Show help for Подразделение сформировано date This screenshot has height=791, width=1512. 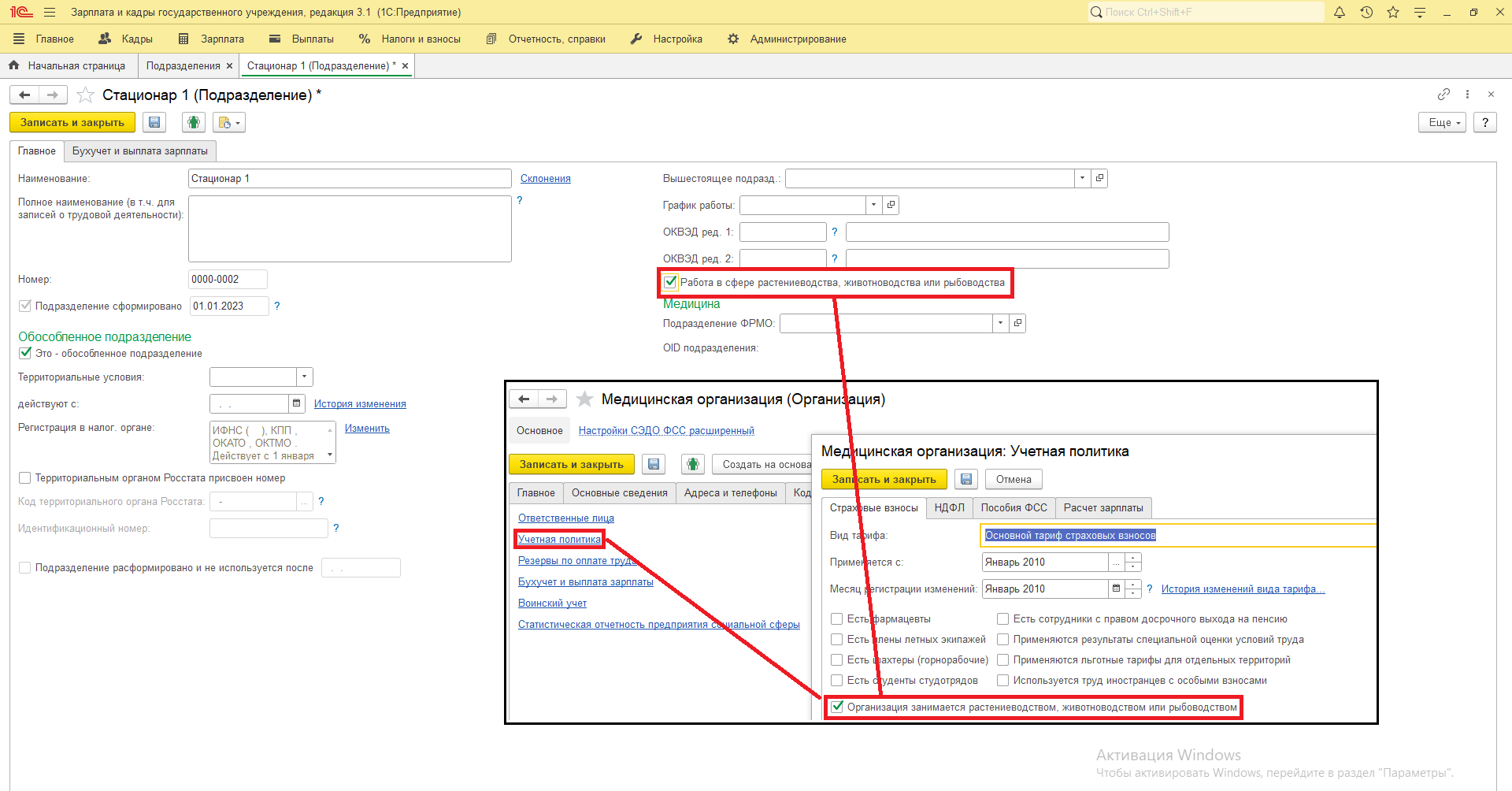277,306
